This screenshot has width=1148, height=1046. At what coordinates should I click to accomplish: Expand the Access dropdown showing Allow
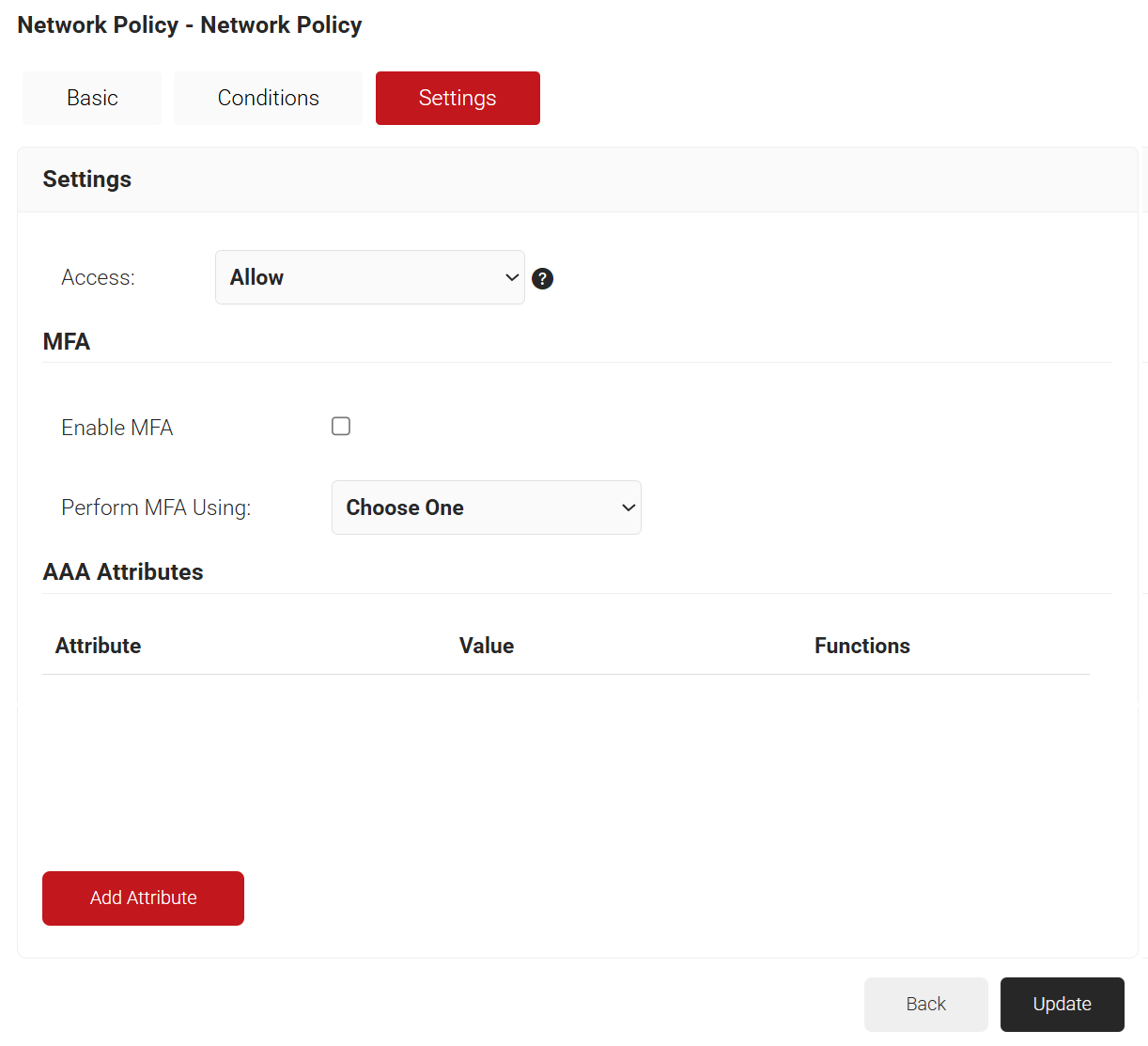[369, 277]
